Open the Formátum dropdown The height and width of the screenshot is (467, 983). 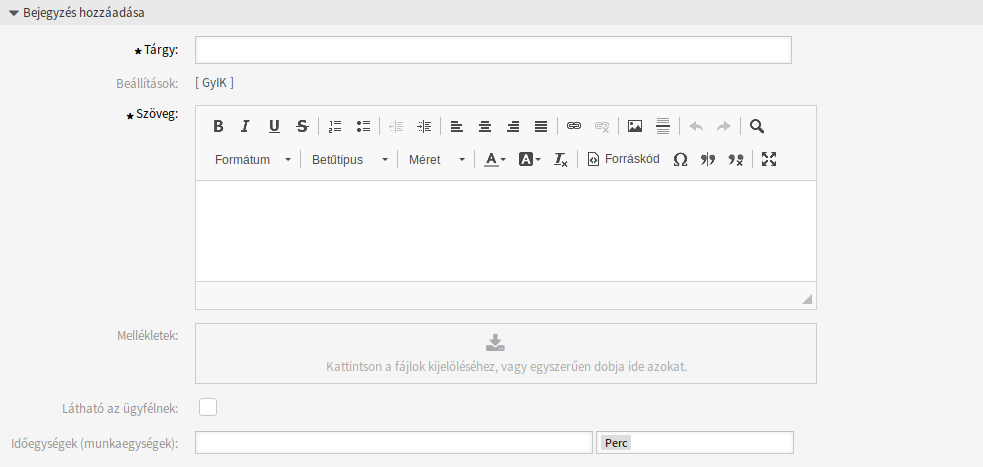[x=253, y=159]
